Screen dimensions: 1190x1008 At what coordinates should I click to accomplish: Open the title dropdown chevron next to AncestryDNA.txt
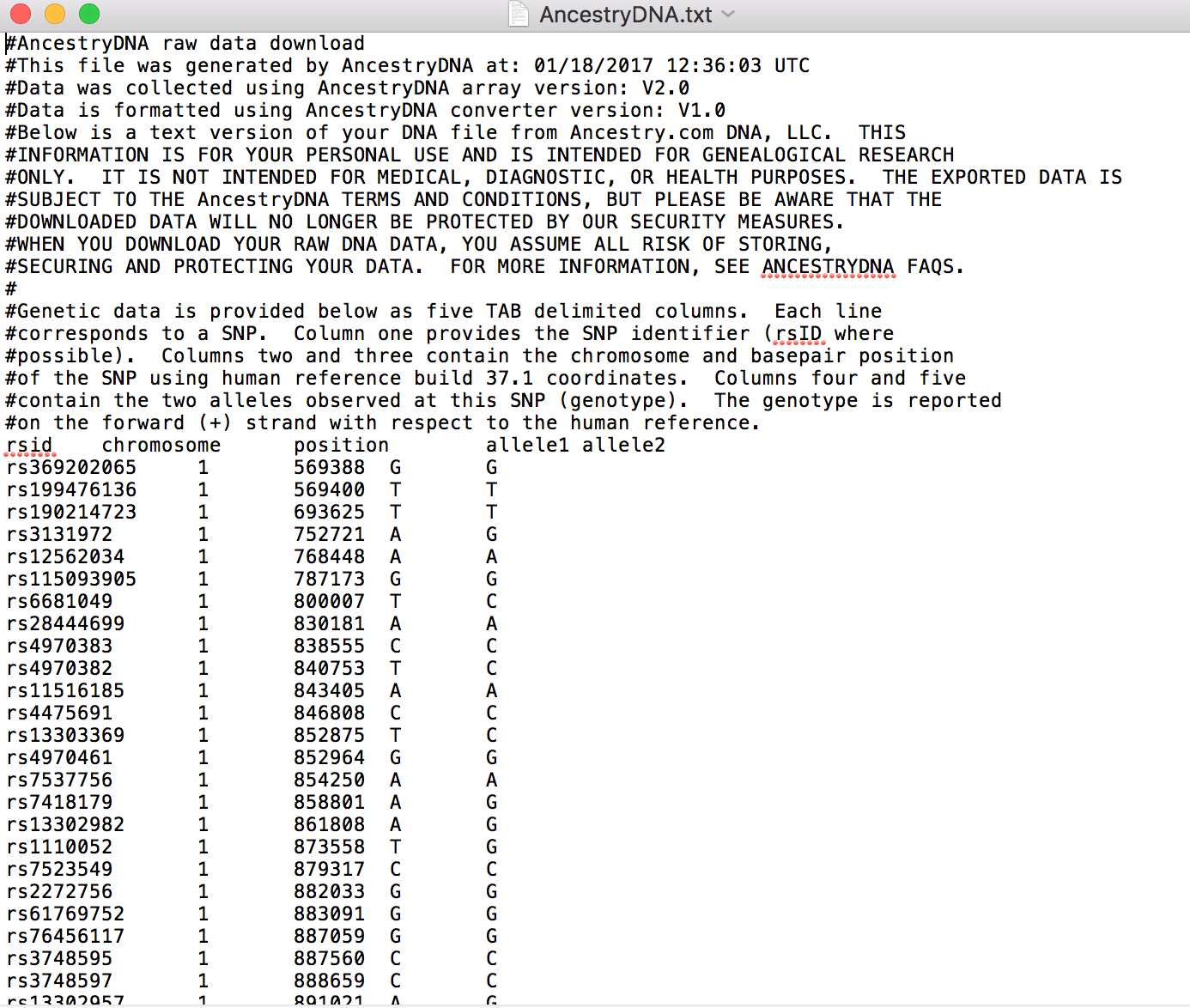coord(729,14)
